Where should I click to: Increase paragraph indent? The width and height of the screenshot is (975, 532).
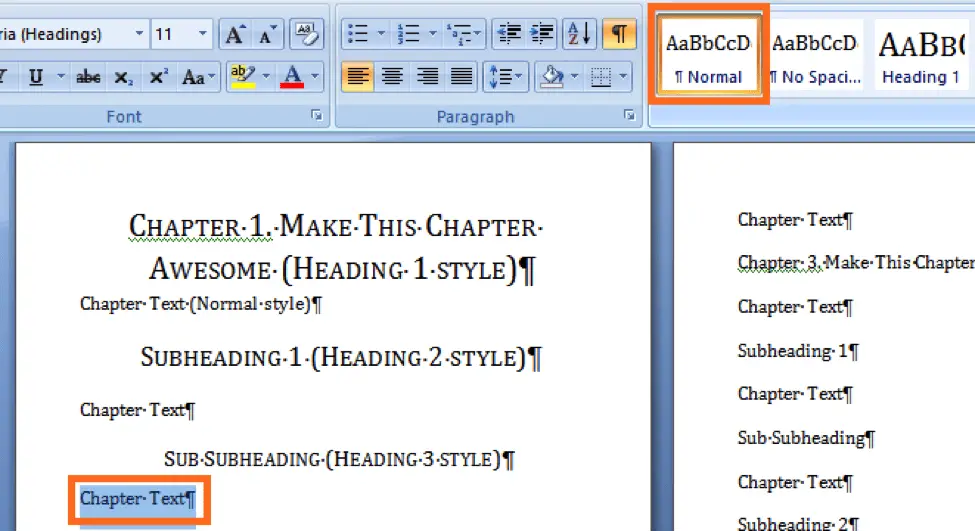coord(542,34)
